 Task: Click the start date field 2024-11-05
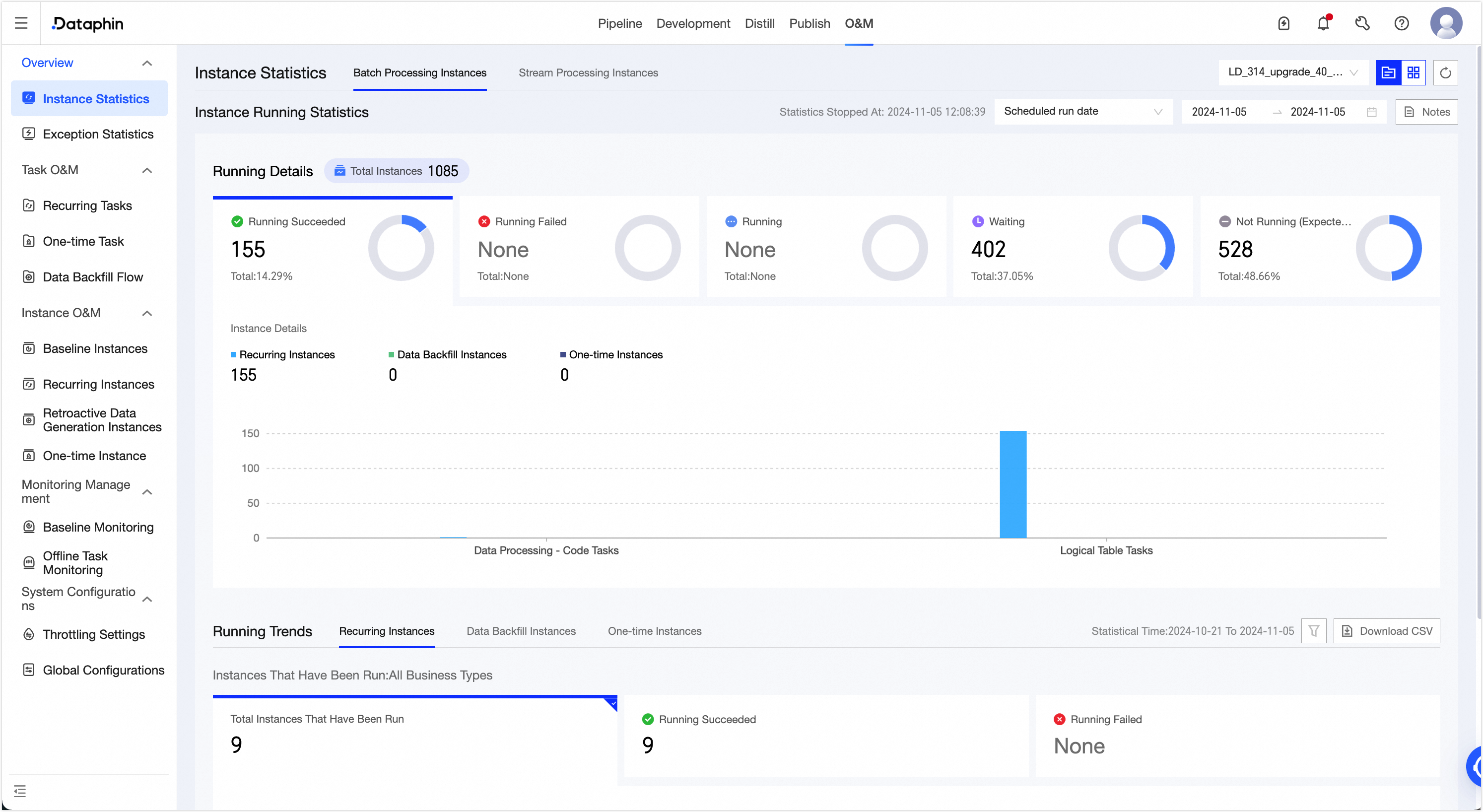pos(1219,112)
